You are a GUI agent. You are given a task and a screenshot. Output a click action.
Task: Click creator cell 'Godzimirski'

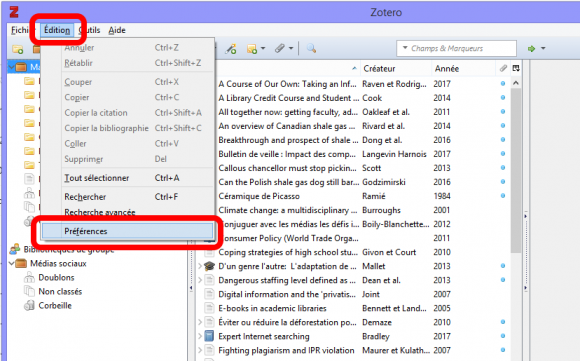tap(384, 182)
